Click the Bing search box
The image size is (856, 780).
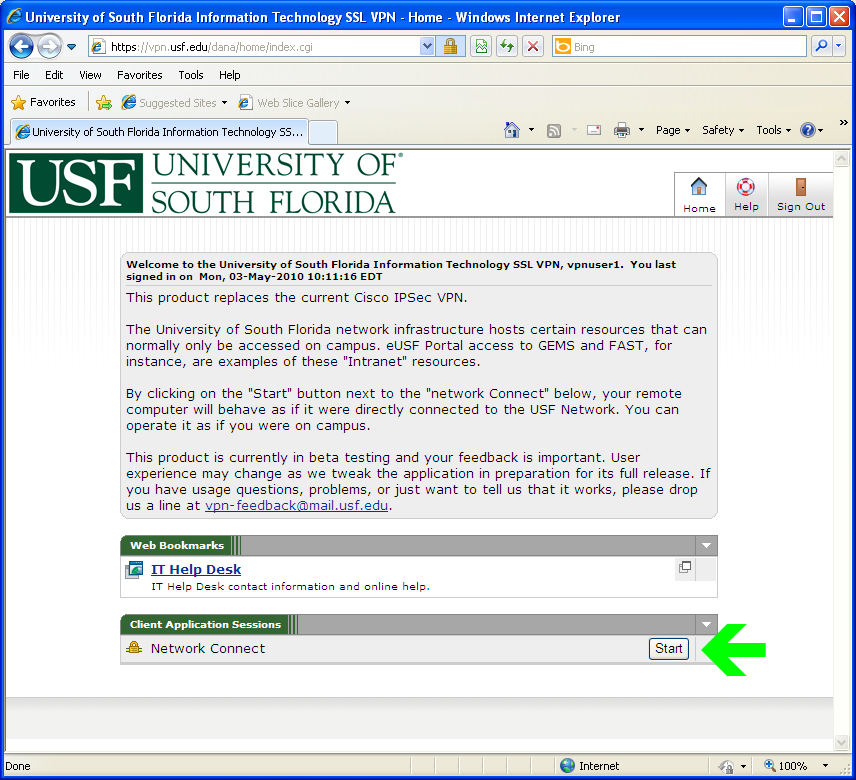679,47
